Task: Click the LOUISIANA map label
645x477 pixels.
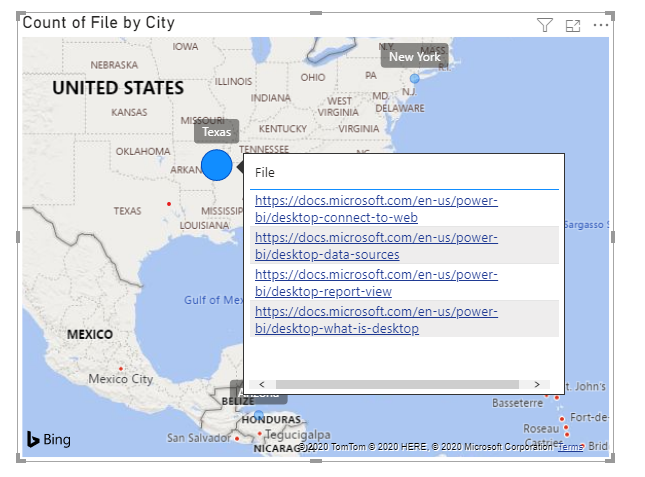Action: (204, 225)
